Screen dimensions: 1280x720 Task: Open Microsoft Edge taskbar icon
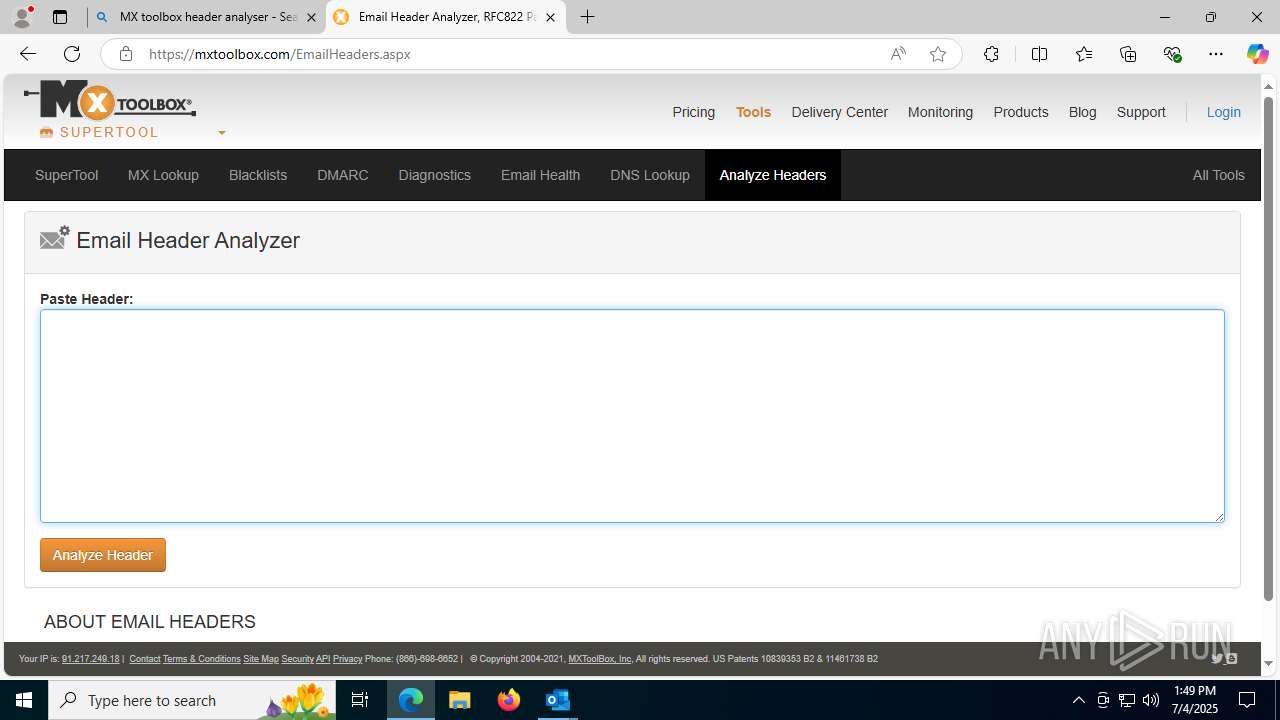(x=411, y=700)
